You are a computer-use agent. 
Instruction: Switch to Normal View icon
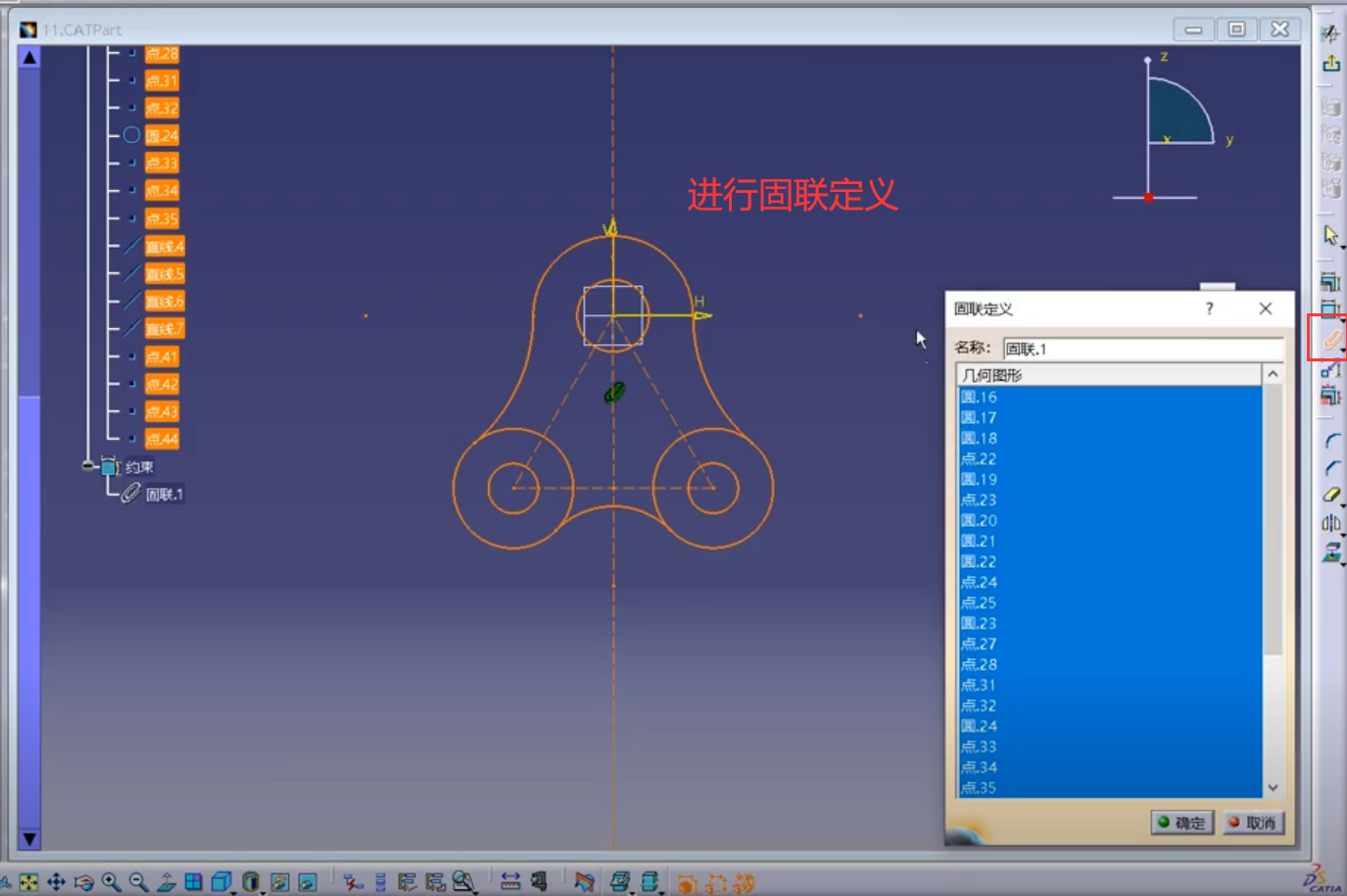coord(166,882)
